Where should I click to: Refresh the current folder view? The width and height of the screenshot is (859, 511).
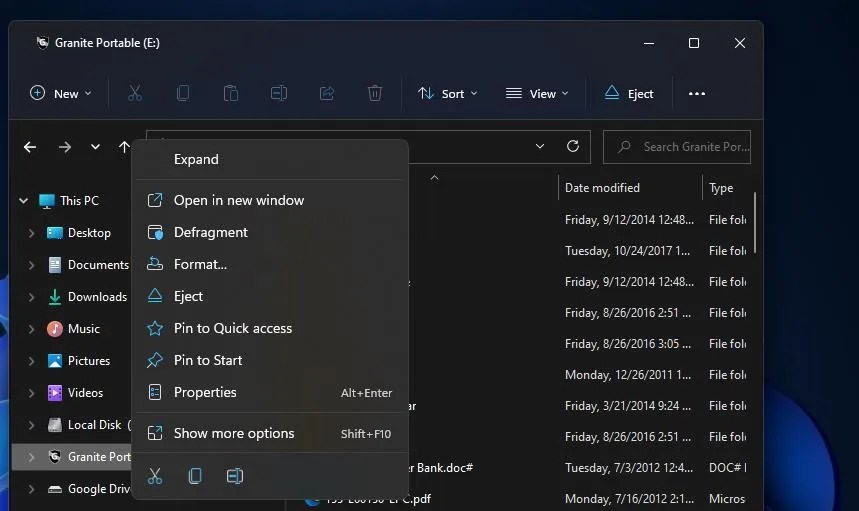click(x=573, y=146)
